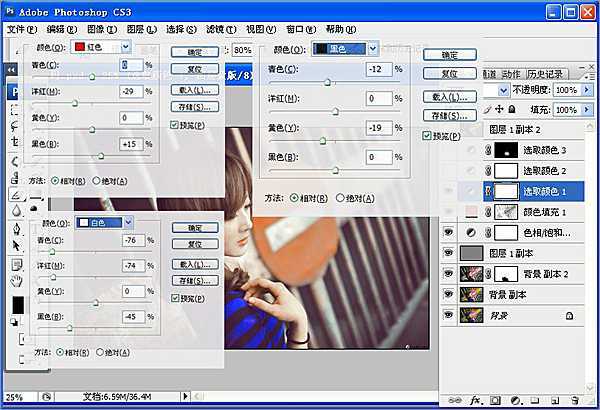Hide the 色相/饱和 adjustment layer
600x410 pixels.
(x=448, y=232)
